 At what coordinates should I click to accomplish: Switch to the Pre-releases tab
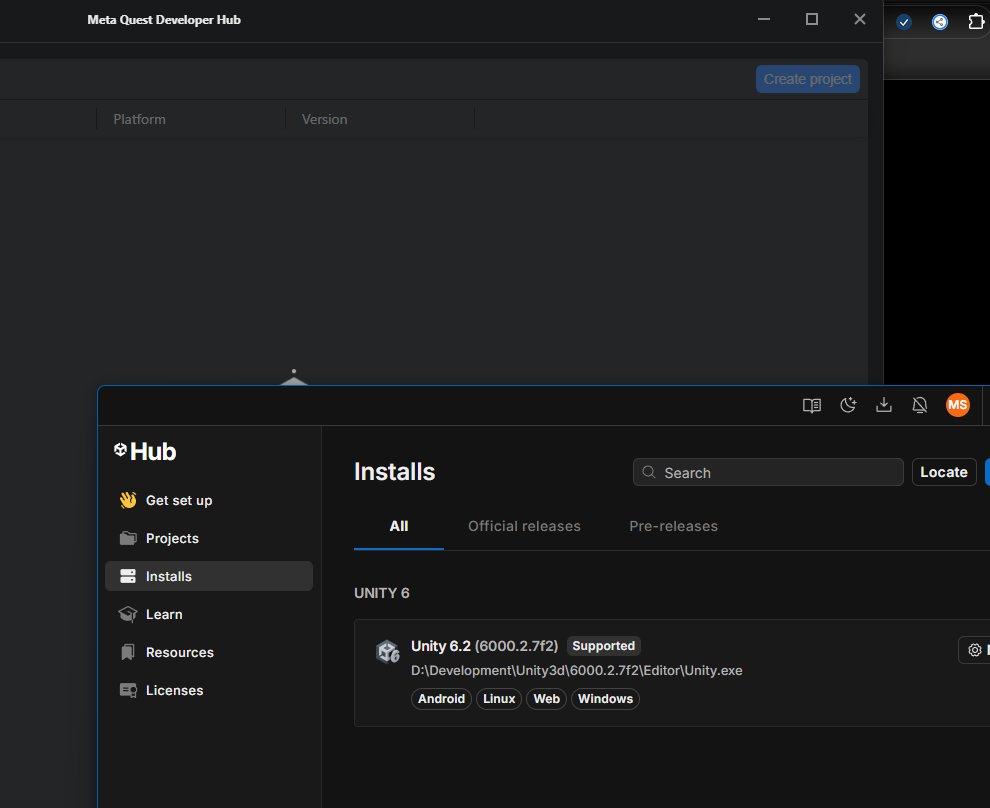(x=673, y=526)
